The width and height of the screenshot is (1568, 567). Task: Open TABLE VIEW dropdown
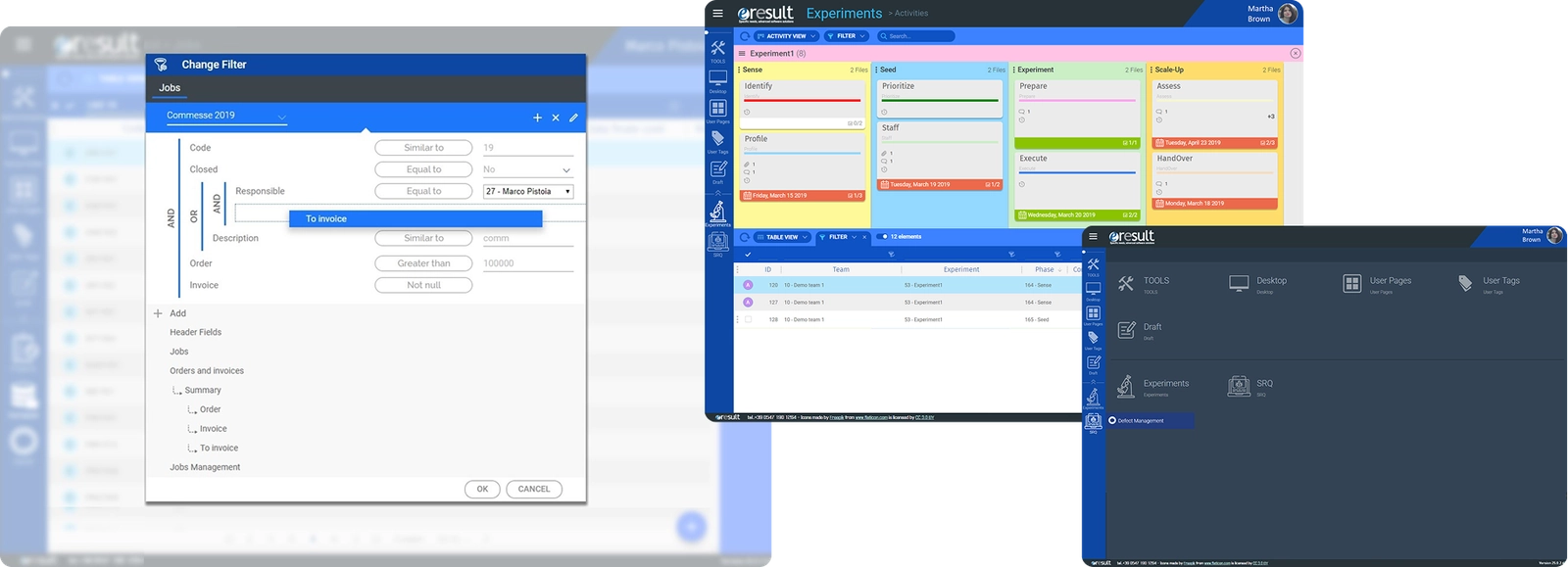point(782,237)
